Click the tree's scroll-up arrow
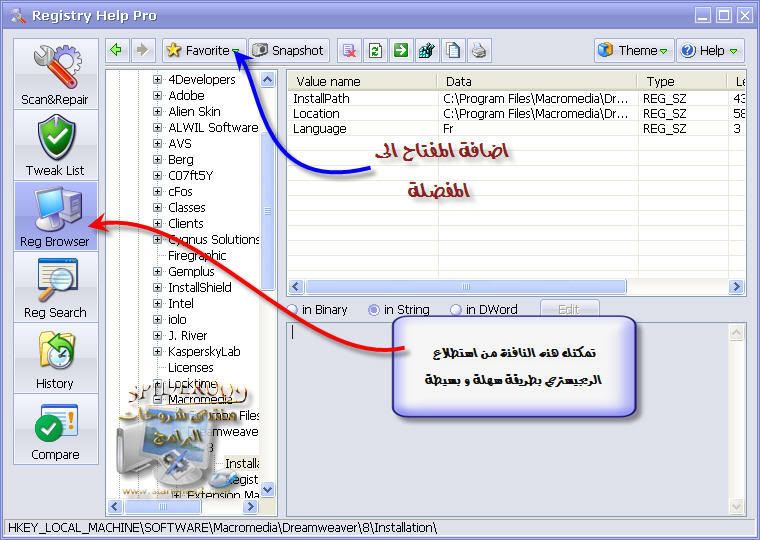This screenshot has height=540, width=760. pyautogui.click(x=268, y=79)
